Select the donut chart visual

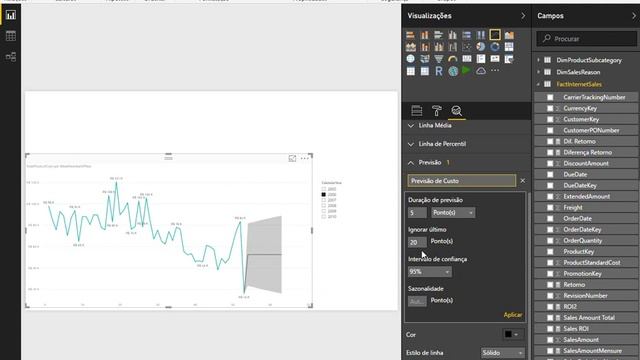pos(495,47)
